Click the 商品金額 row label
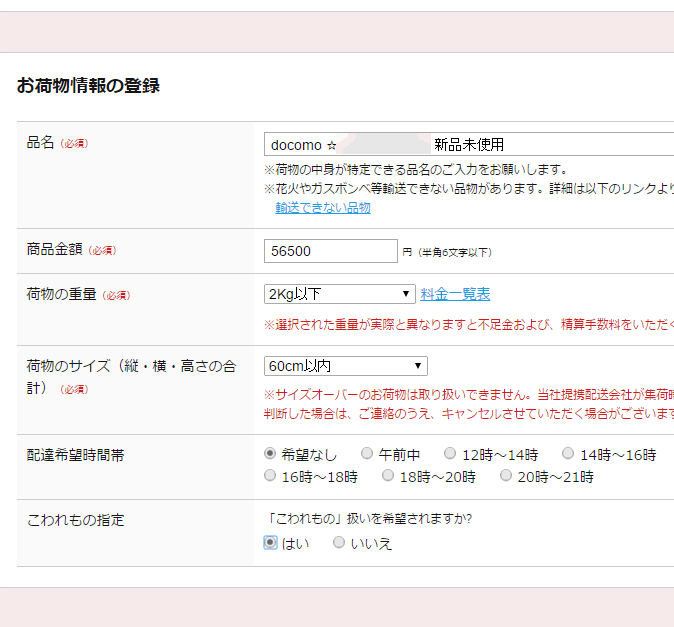 [x=54, y=250]
